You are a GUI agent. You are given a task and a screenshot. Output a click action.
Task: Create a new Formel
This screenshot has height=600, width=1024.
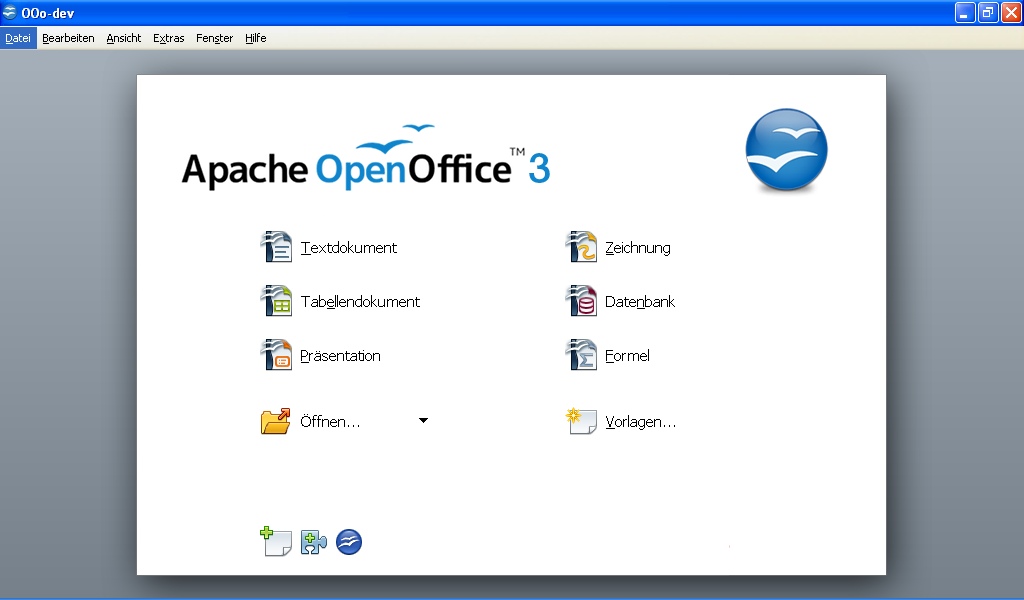pyautogui.click(x=627, y=356)
